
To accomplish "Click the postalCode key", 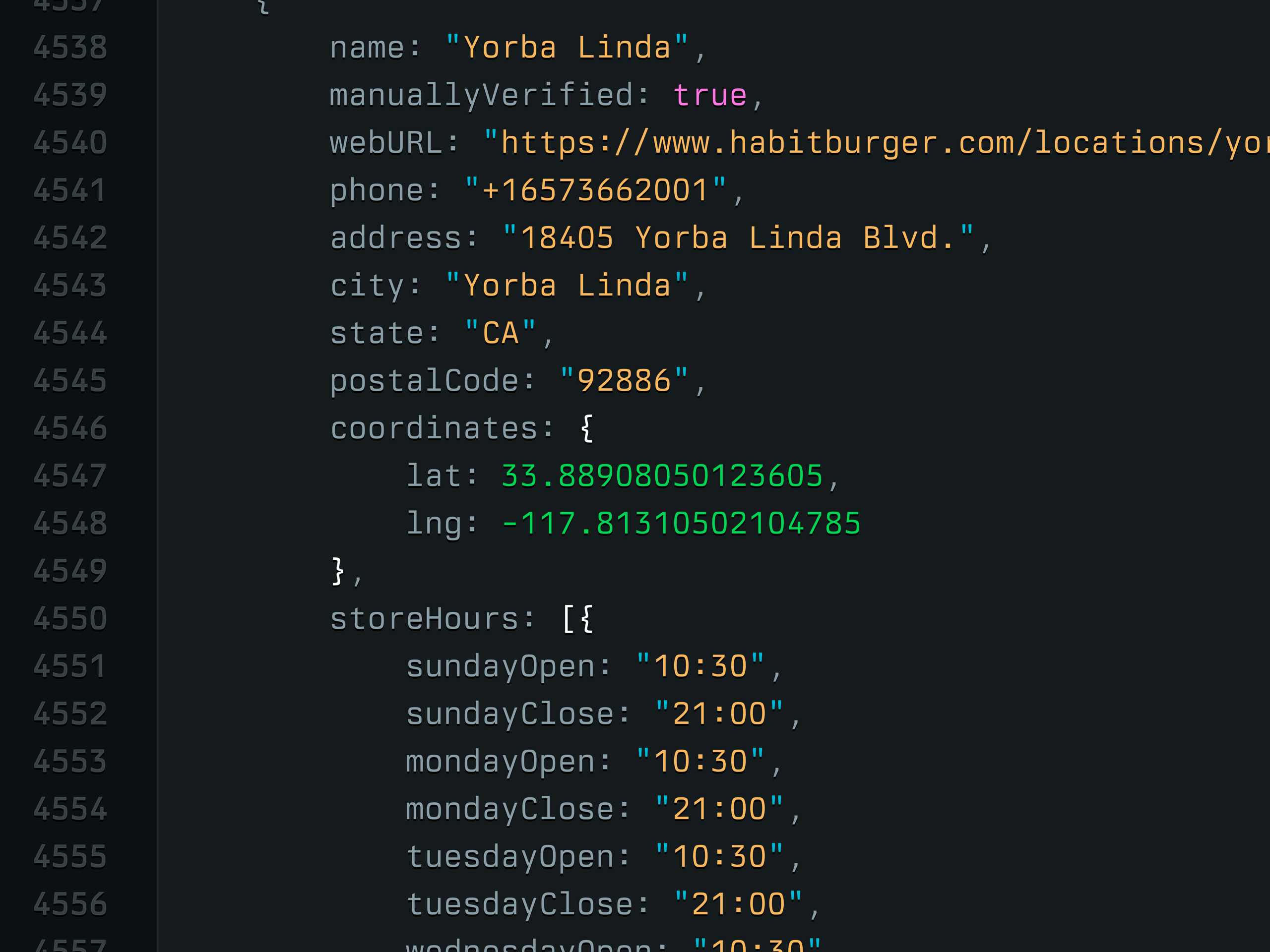I will [424, 382].
